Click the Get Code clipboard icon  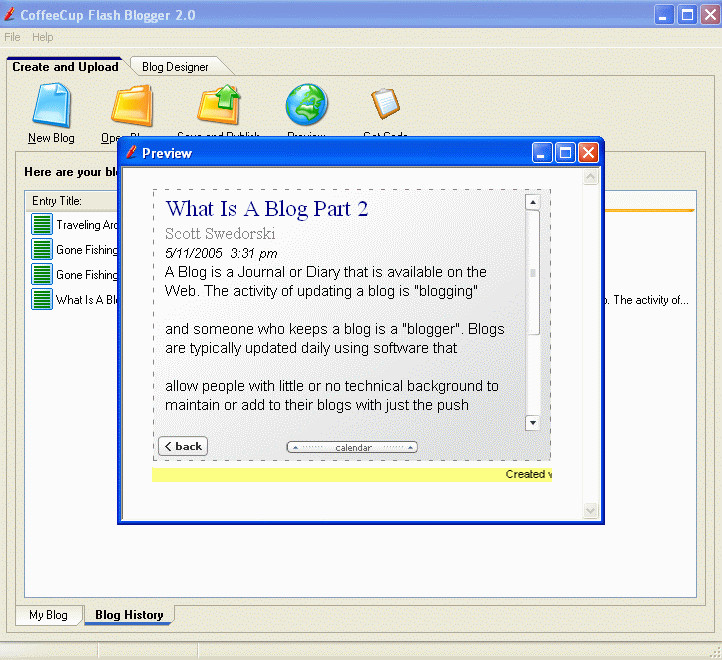point(385,103)
